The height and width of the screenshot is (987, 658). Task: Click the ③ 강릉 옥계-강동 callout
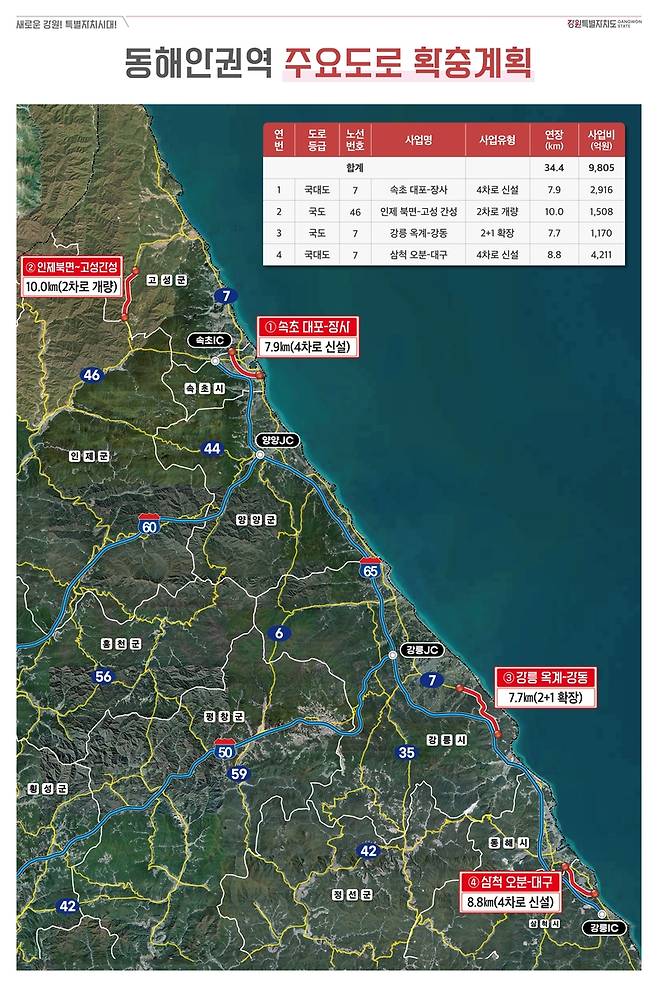[545, 687]
